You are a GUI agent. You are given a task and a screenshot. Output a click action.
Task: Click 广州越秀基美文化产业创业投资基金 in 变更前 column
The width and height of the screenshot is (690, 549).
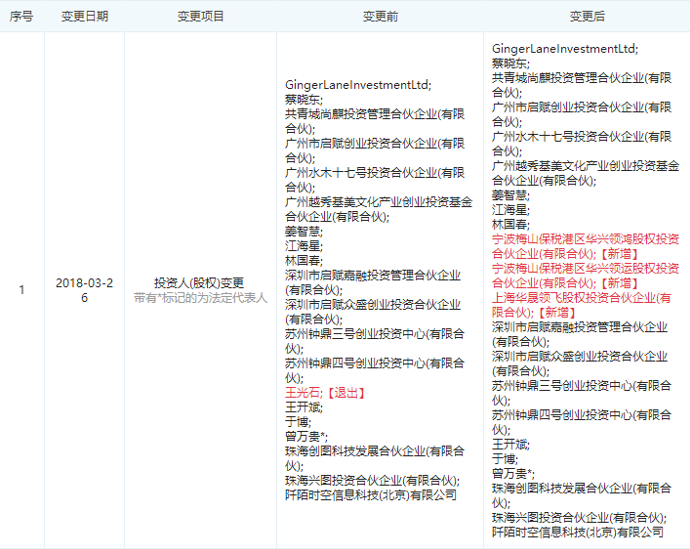[x=378, y=209]
